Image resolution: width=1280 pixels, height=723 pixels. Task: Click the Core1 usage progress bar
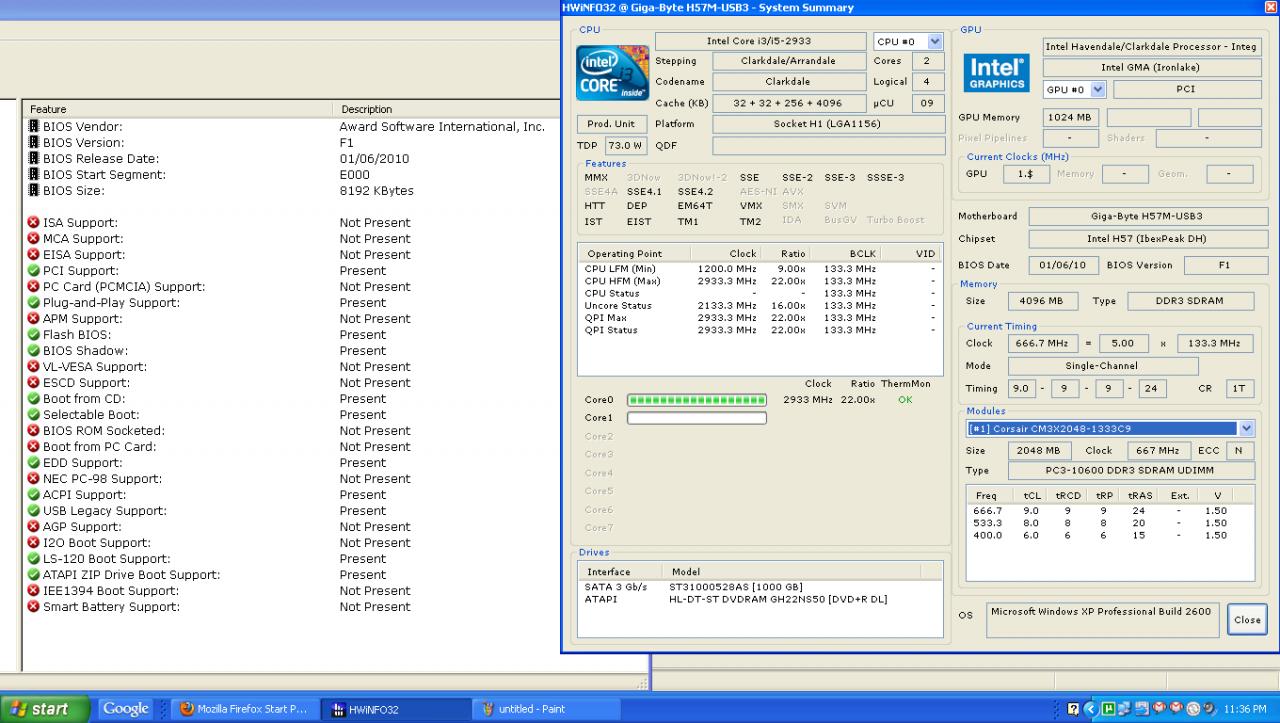click(x=697, y=418)
